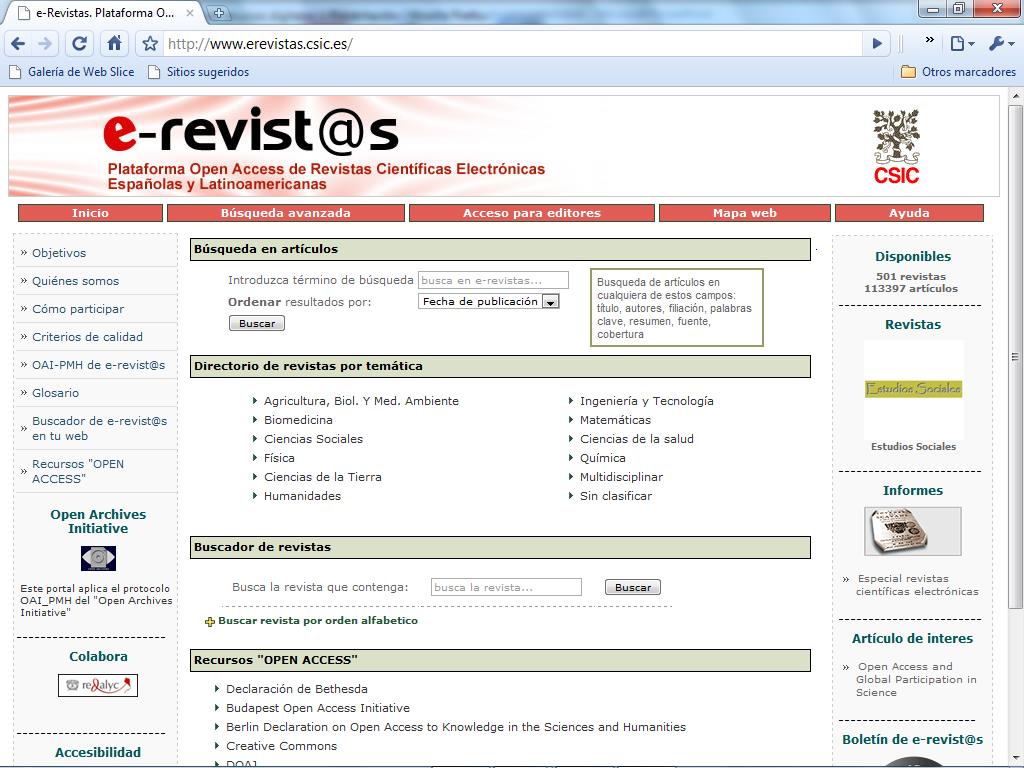This screenshot has height=768, width=1024.
Task: Open the browser Home icon
Action: pyautogui.click(x=114, y=44)
